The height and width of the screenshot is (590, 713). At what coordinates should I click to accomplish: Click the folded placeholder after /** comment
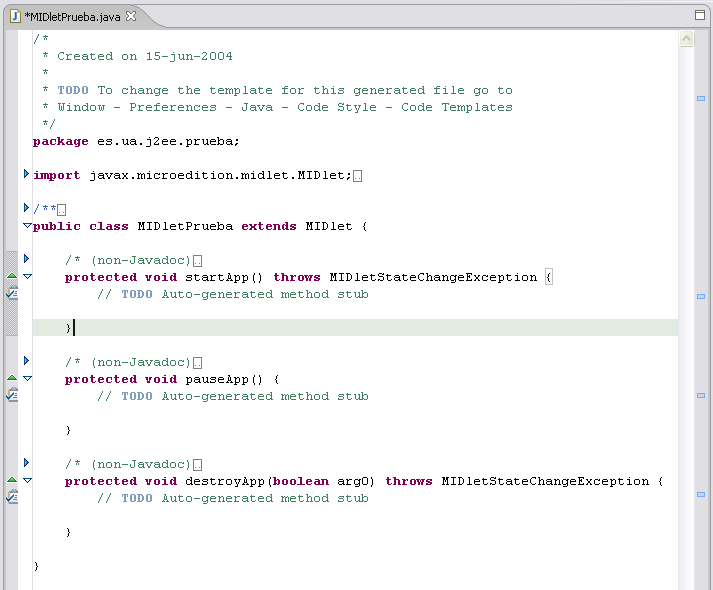[61, 210]
